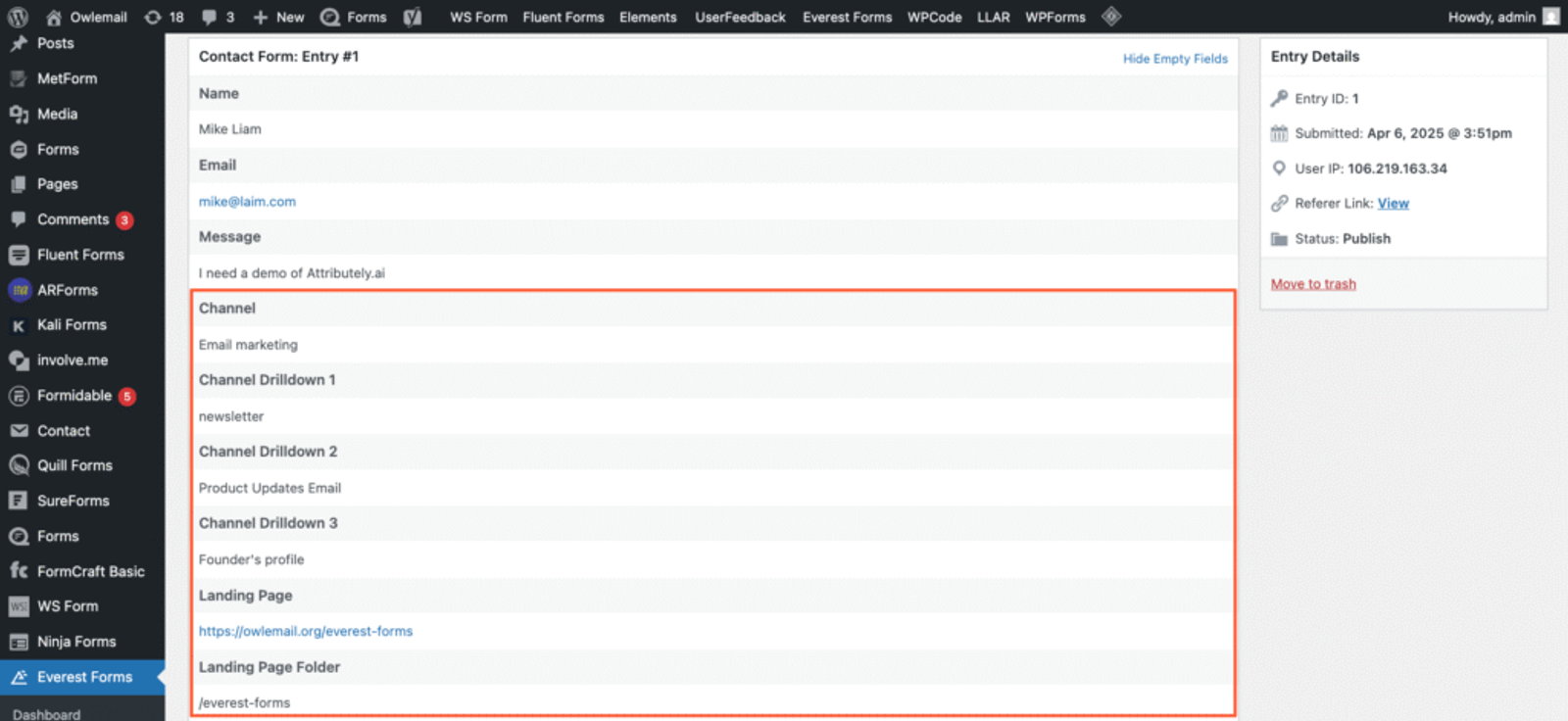The image size is (1568, 721).
Task: Open Forms menu in the admin bar
Action: 354,18
